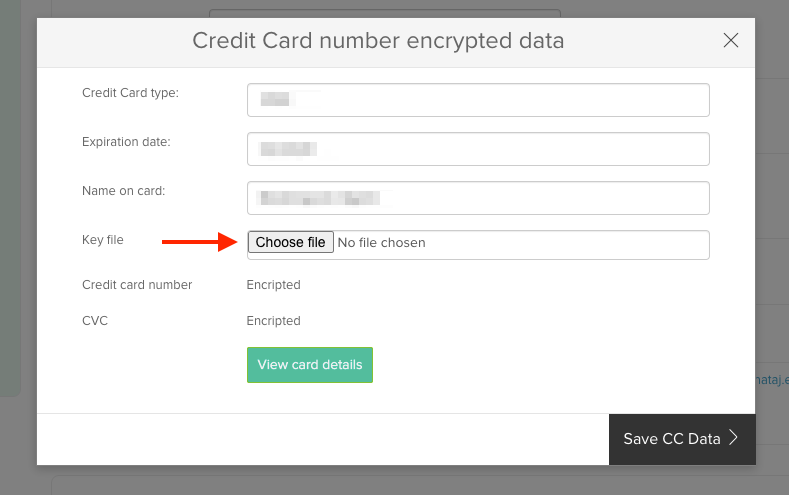Click the 'Credit card number' label
Screen dimensions: 789x495
[x=137, y=285]
